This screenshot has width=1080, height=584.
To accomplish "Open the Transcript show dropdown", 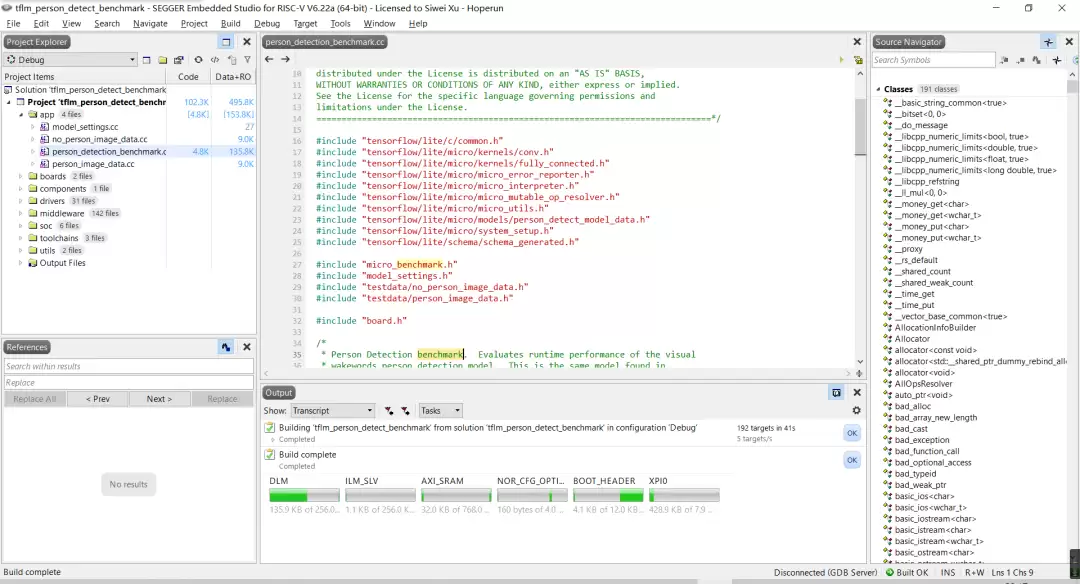I will pos(332,410).
